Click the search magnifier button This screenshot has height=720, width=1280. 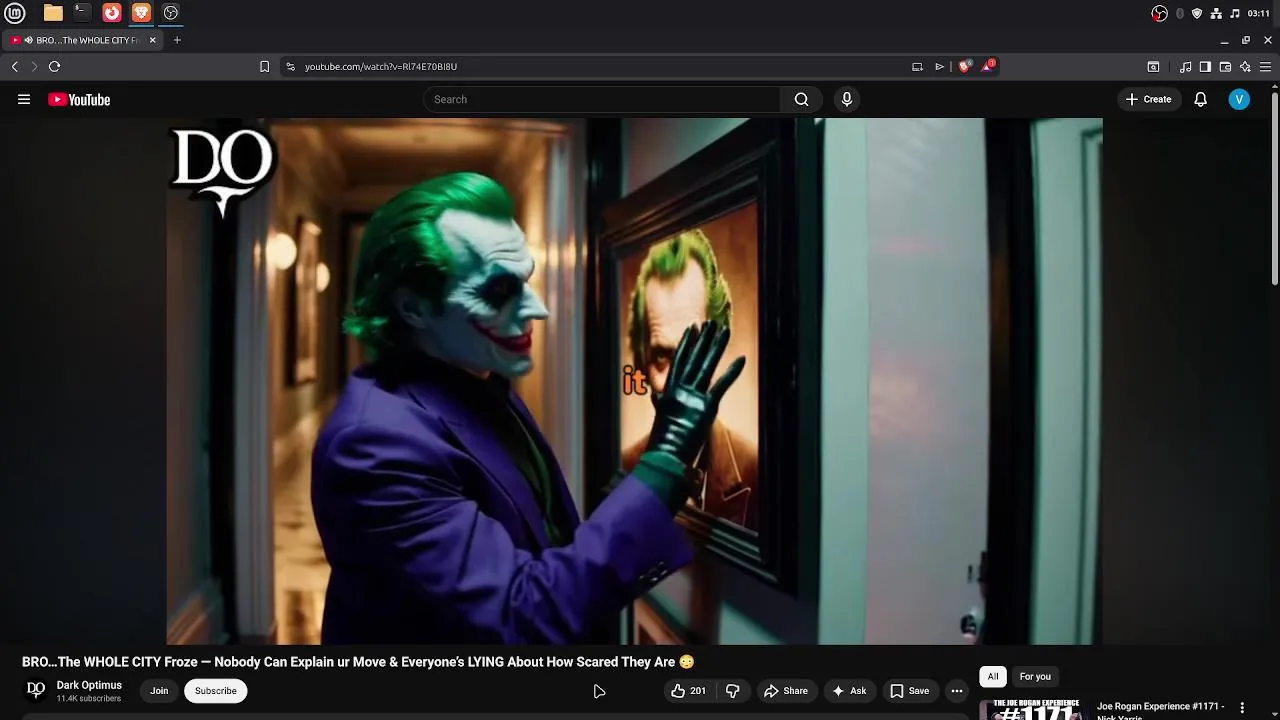pyautogui.click(x=801, y=99)
